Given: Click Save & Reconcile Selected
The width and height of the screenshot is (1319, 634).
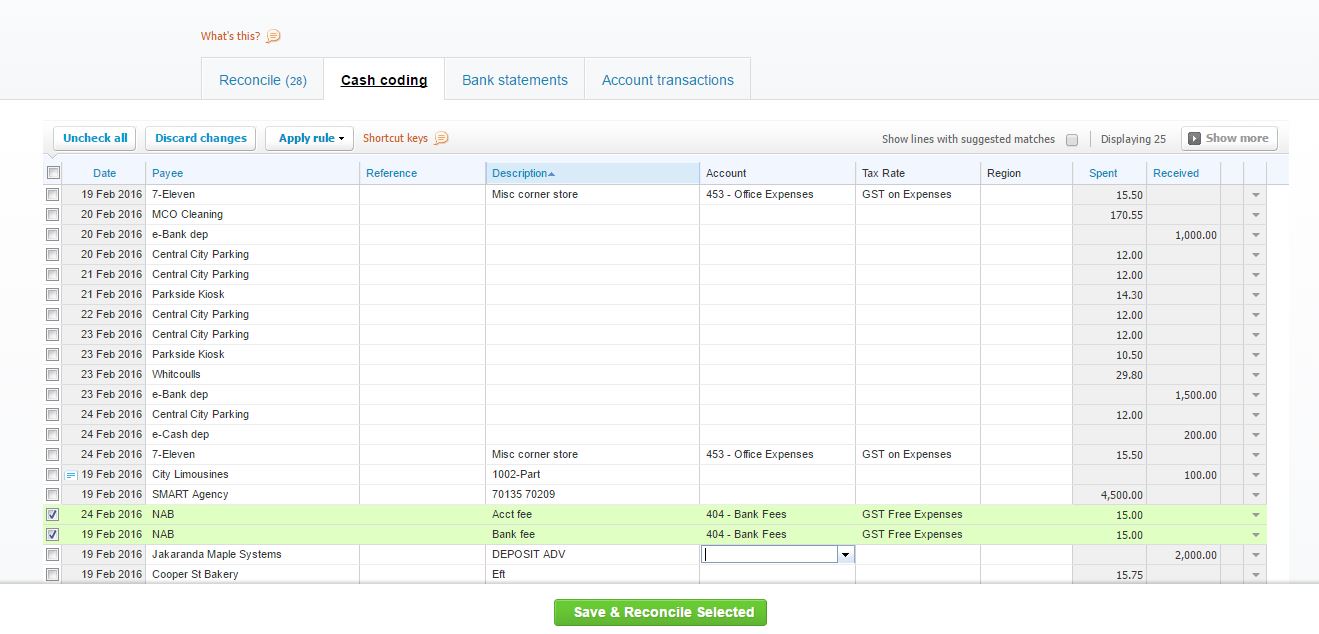Looking at the screenshot, I should (660, 612).
